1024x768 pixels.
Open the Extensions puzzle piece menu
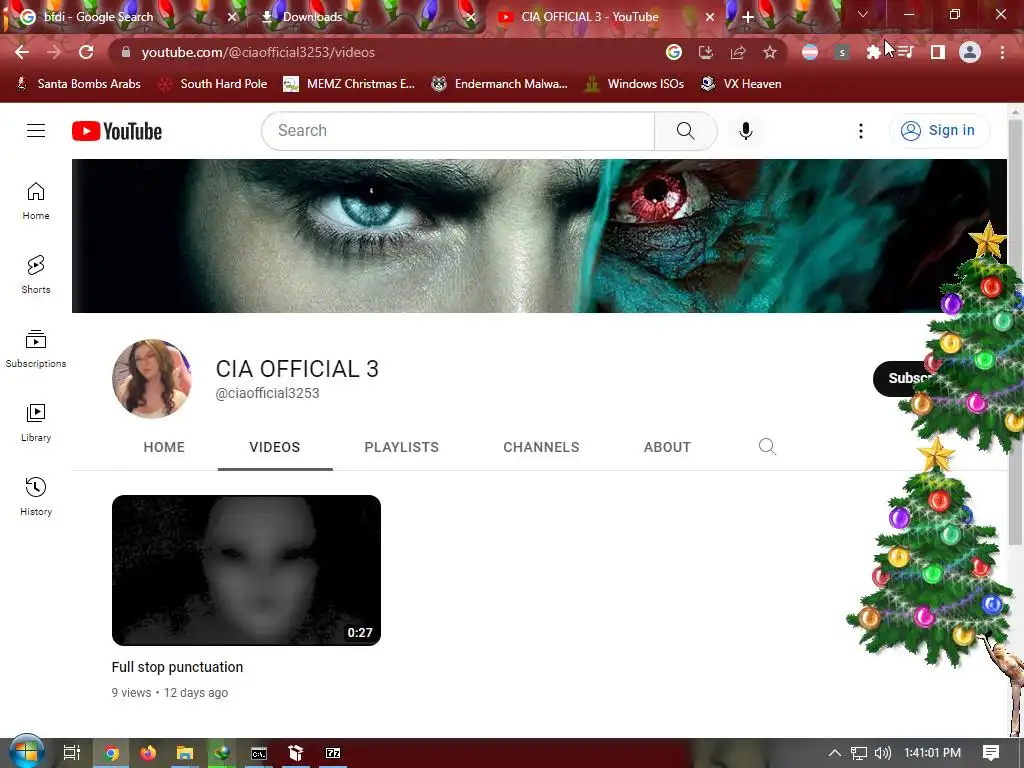(x=873, y=52)
